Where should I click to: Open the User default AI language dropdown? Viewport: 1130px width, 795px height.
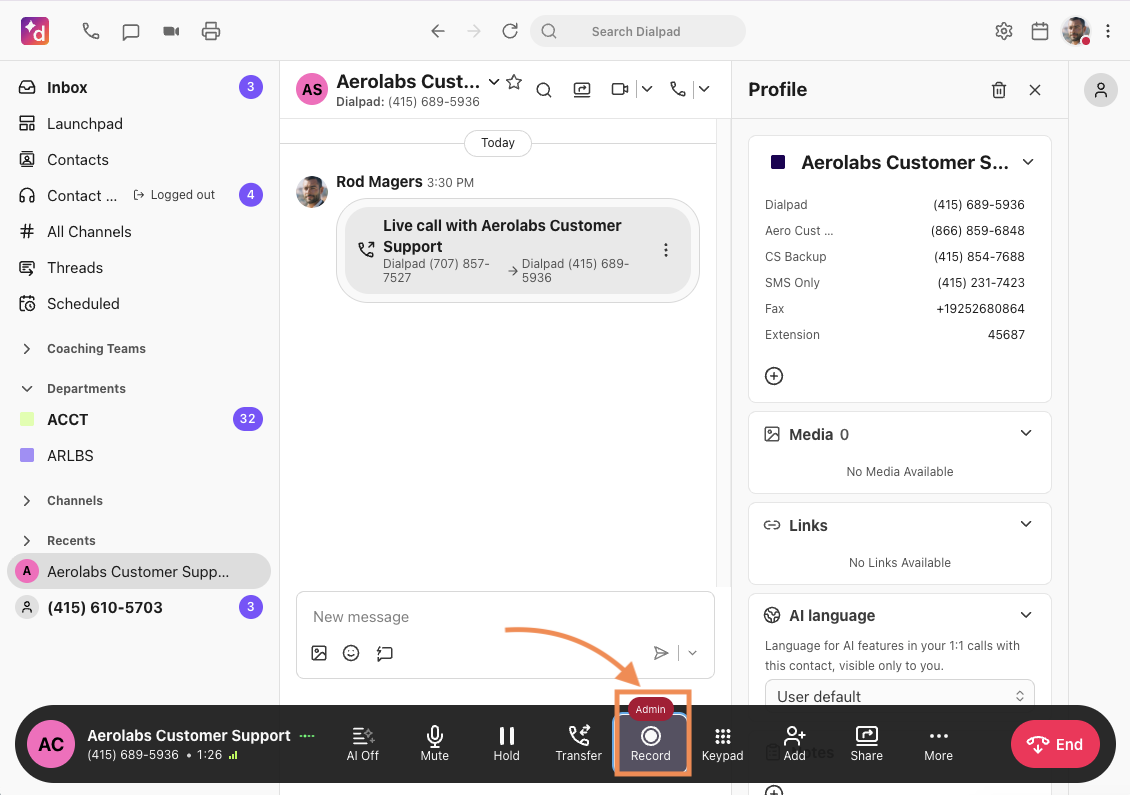click(899, 696)
